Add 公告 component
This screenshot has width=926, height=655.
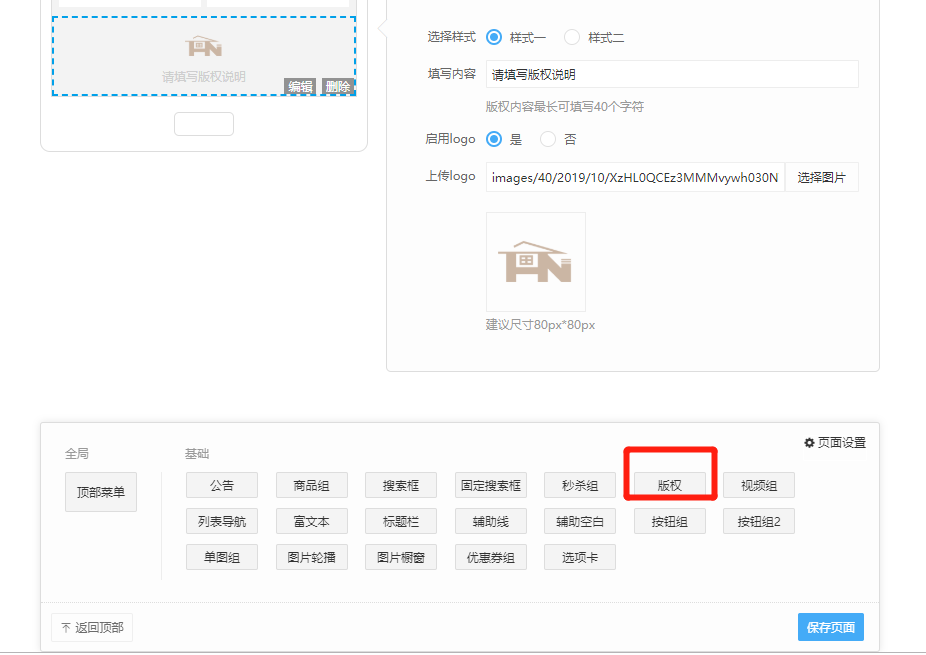(222, 485)
